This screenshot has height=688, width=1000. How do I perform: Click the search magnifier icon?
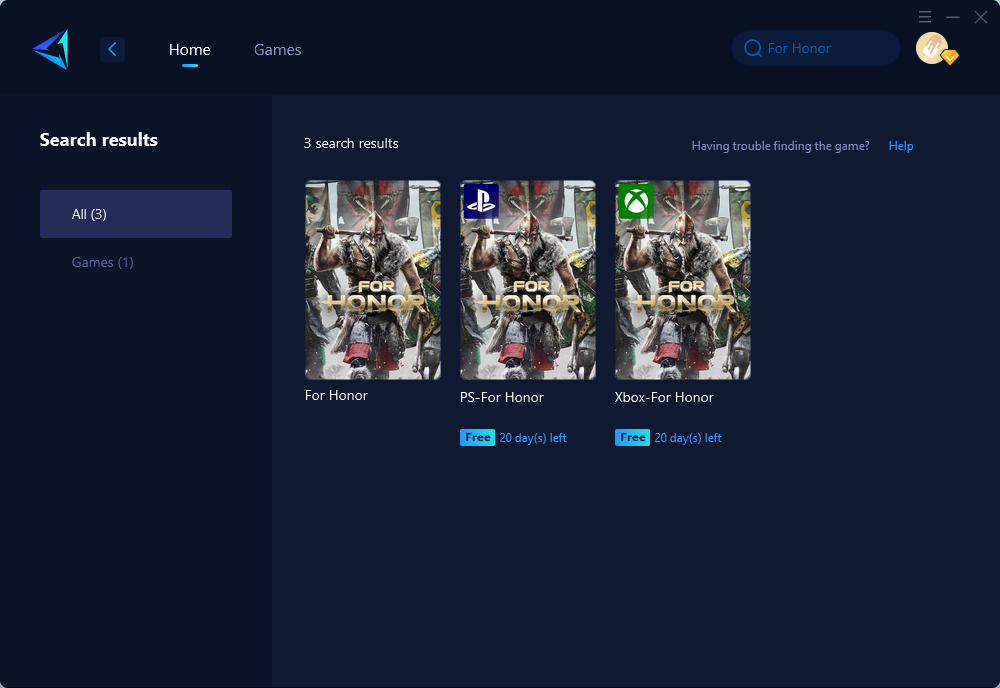pyautogui.click(x=753, y=48)
